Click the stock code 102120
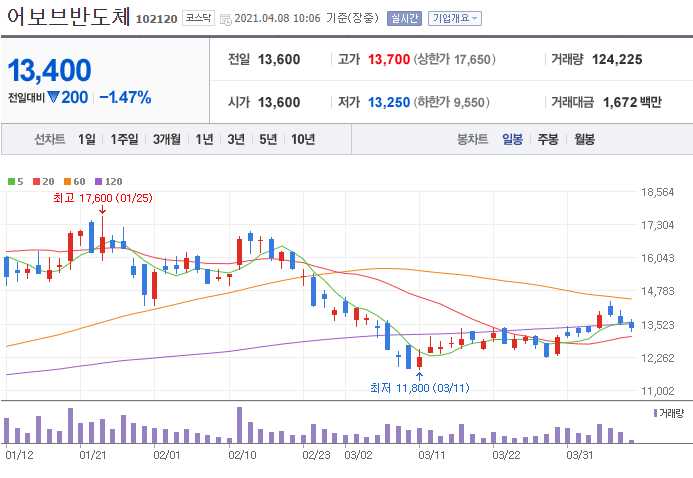This screenshot has width=693, height=478. point(156,19)
